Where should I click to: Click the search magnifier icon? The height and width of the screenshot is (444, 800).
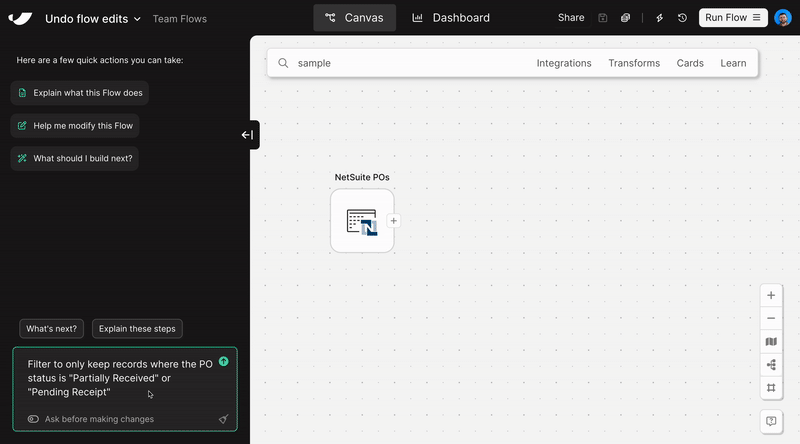click(283, 63)
